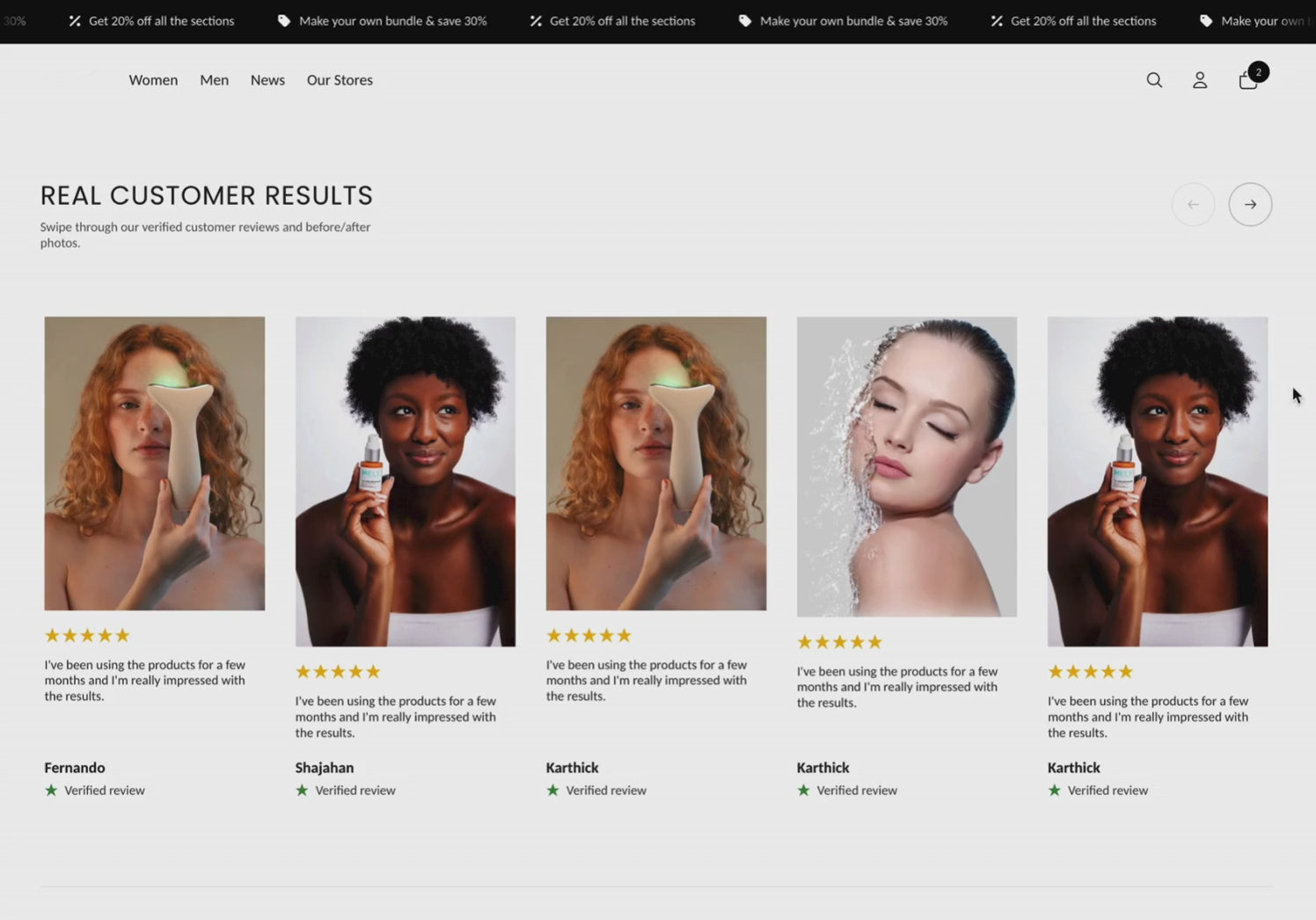
Task: Open the Women menu item
Action: tap(153, 80)
